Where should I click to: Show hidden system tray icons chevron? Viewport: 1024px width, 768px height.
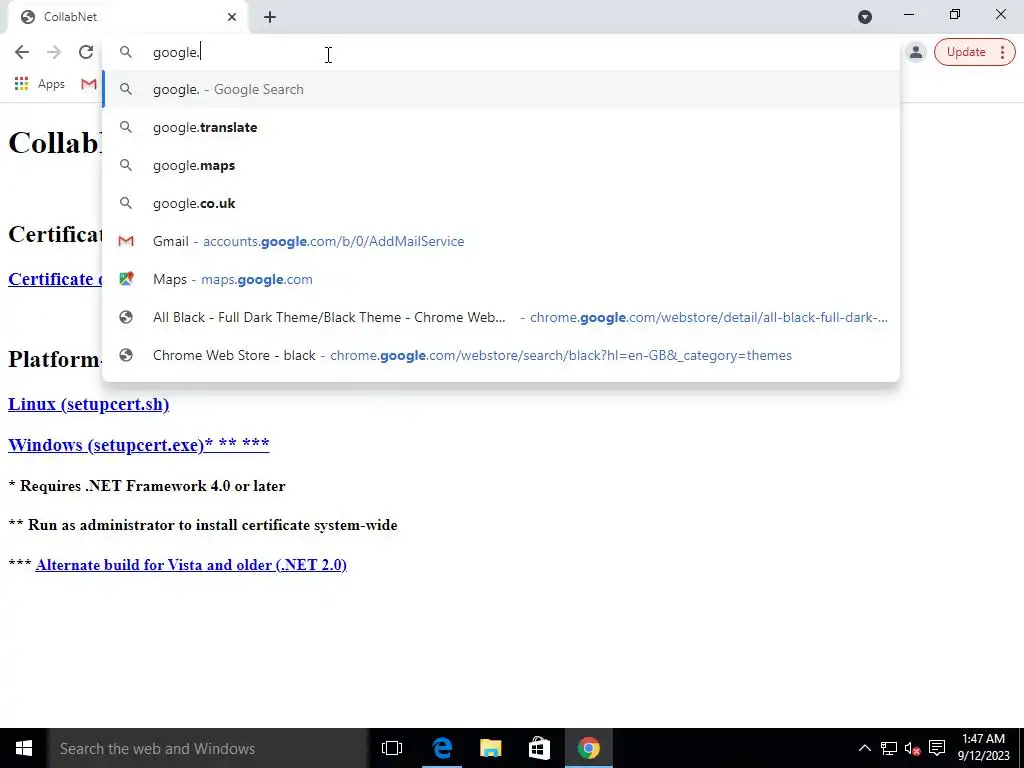tap(864, 748)
